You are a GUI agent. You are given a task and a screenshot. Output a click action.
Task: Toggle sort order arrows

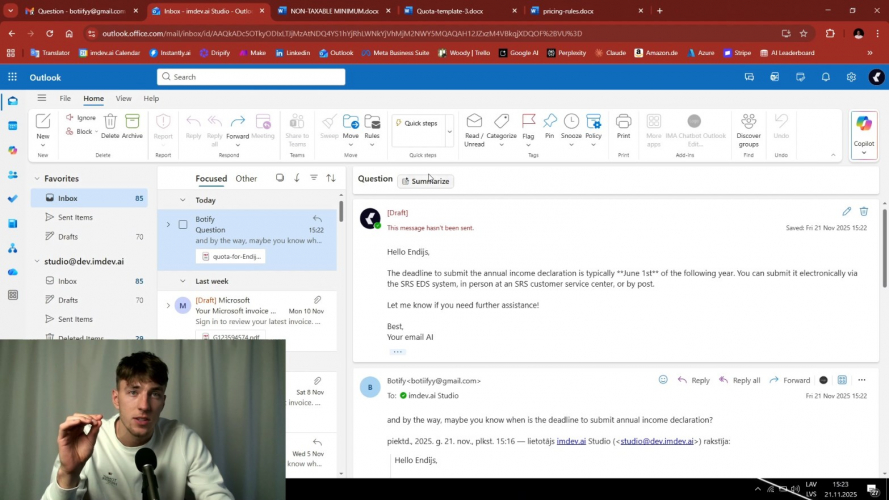pos(331,178)
